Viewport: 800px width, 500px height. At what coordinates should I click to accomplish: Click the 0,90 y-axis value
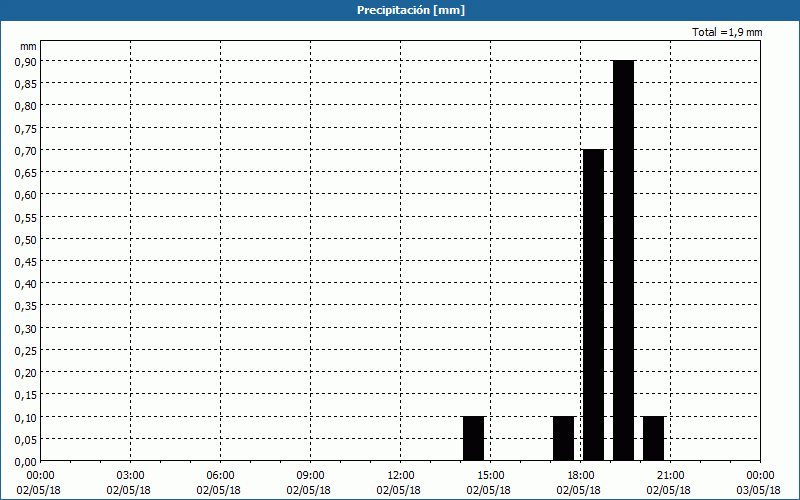click(26, 61)
